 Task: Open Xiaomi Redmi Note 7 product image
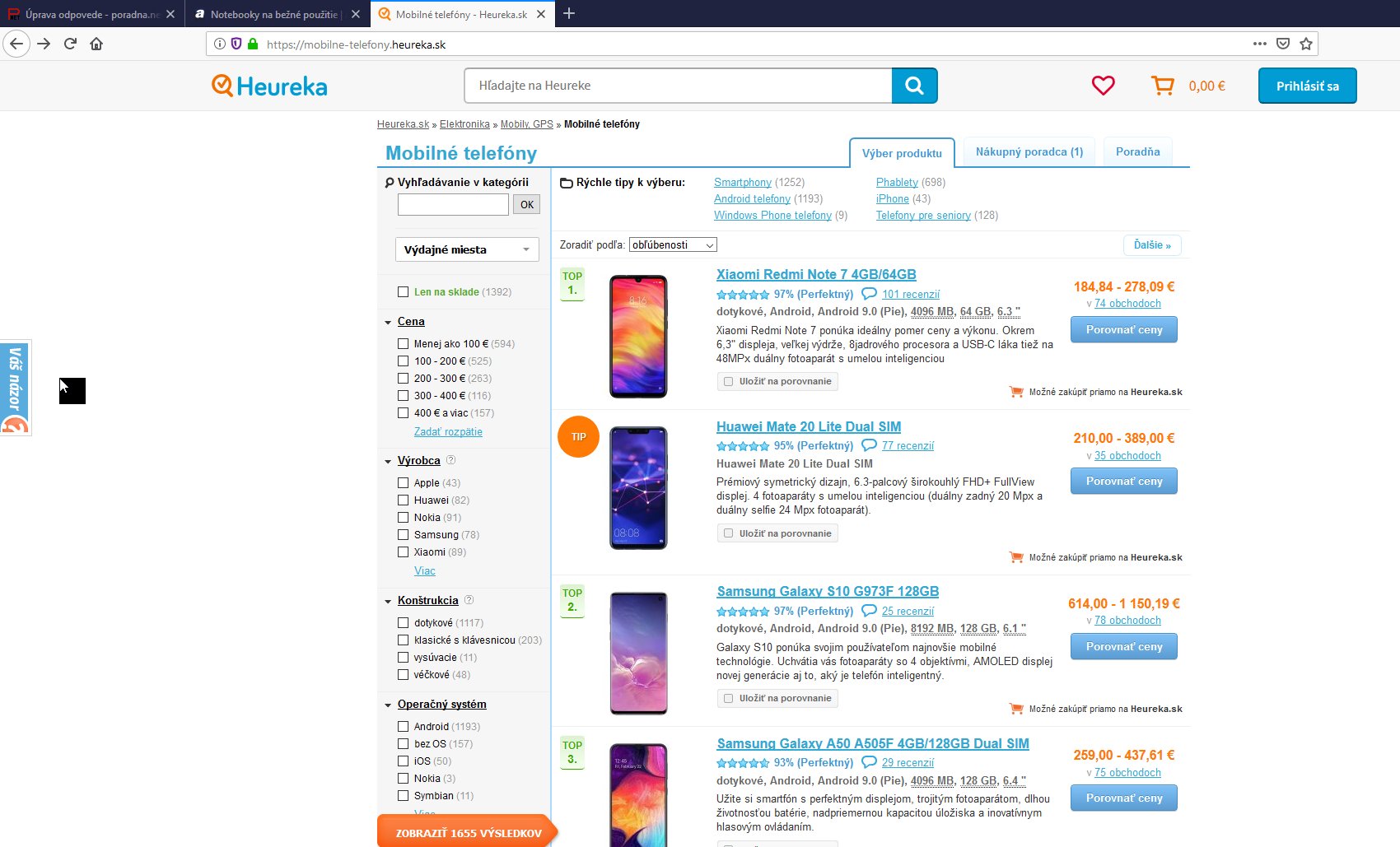(x=638, y=337)
